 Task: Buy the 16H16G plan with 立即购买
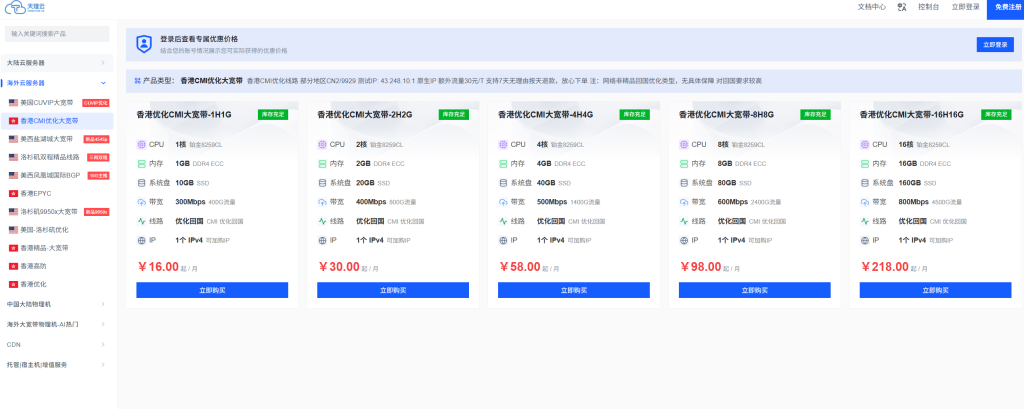(x=935, y=290)
